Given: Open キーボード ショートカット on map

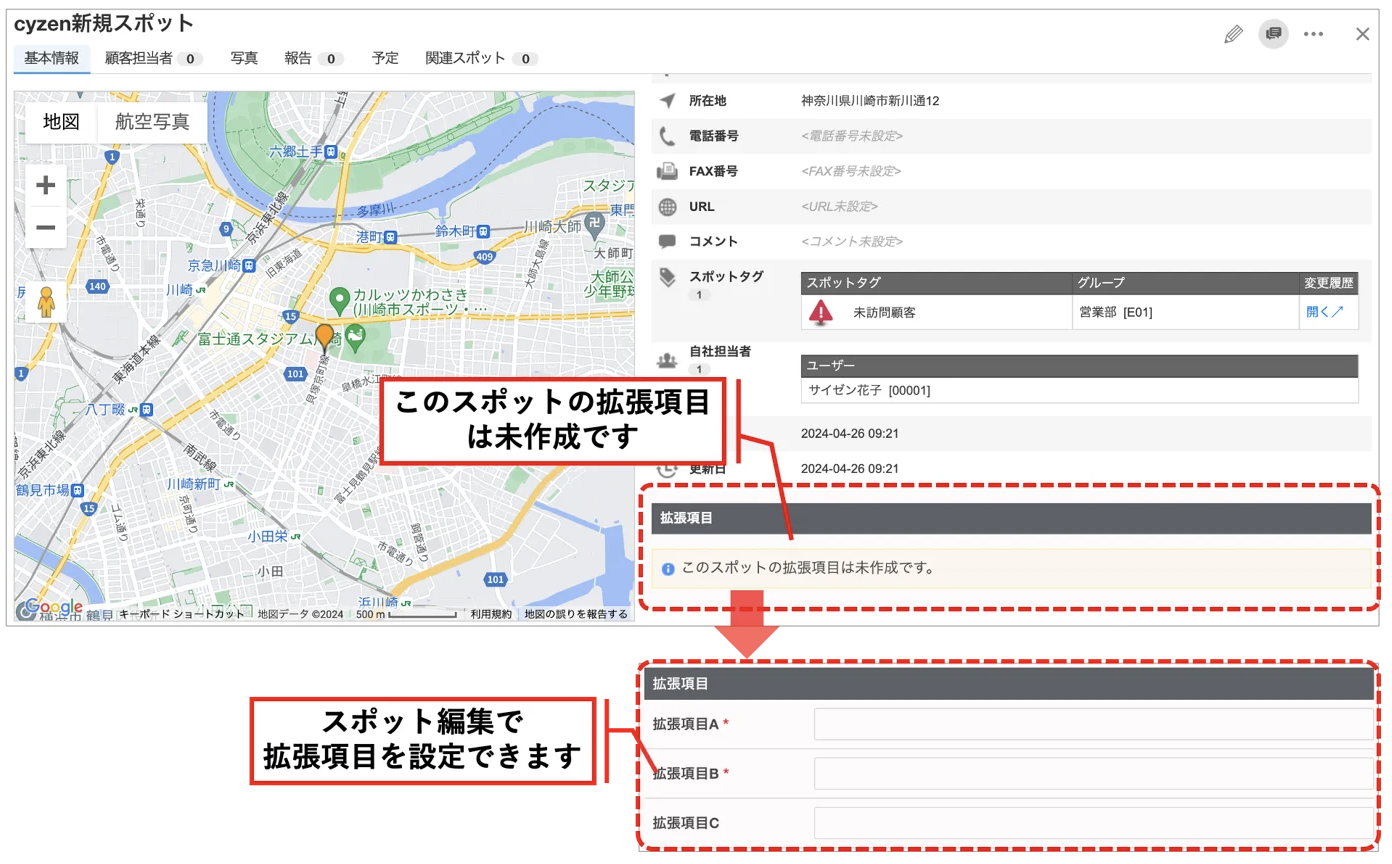Looking at the screenshot, I should click(181, 614).
